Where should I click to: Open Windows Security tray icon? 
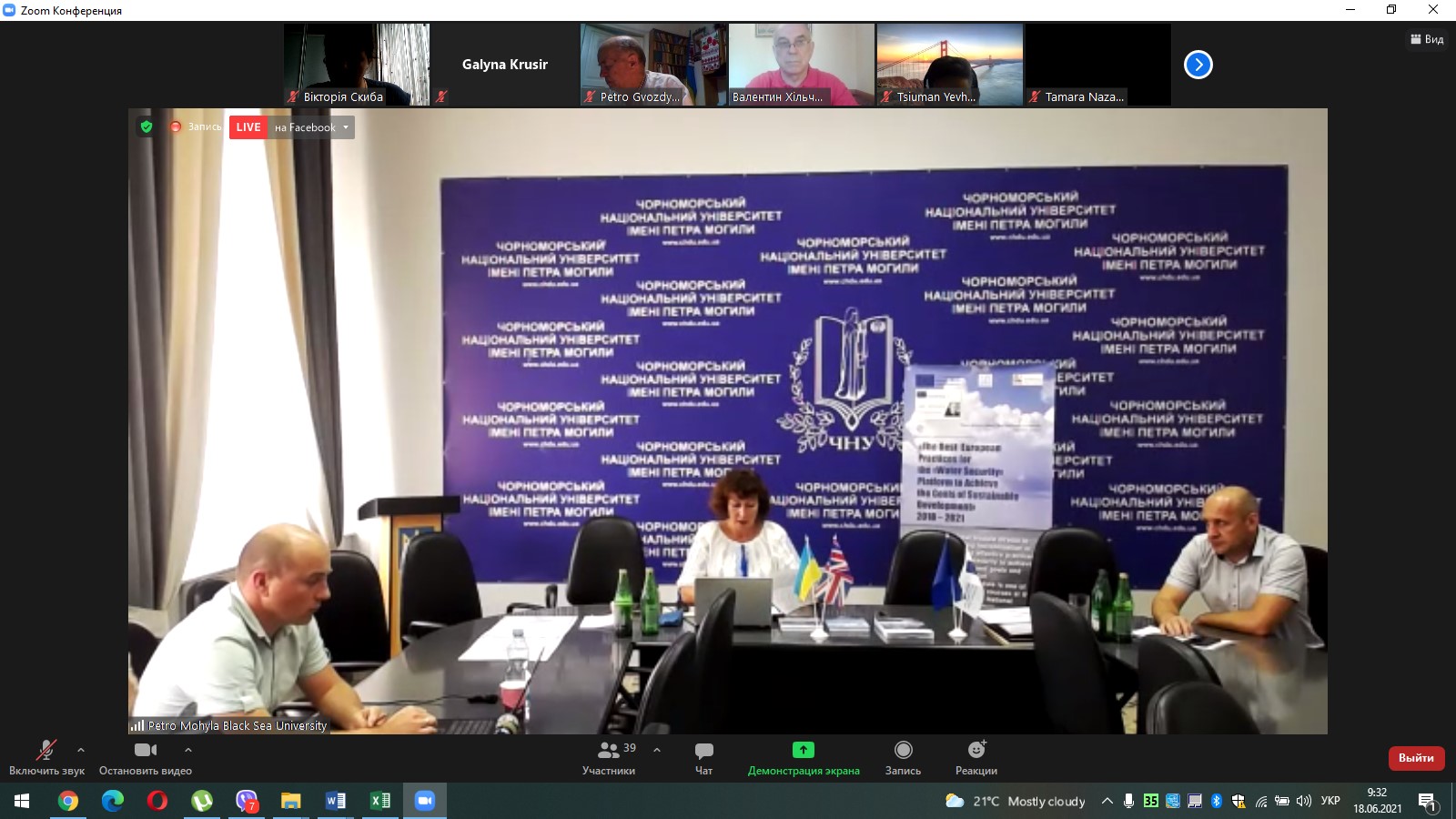(x=1239, y=801)
